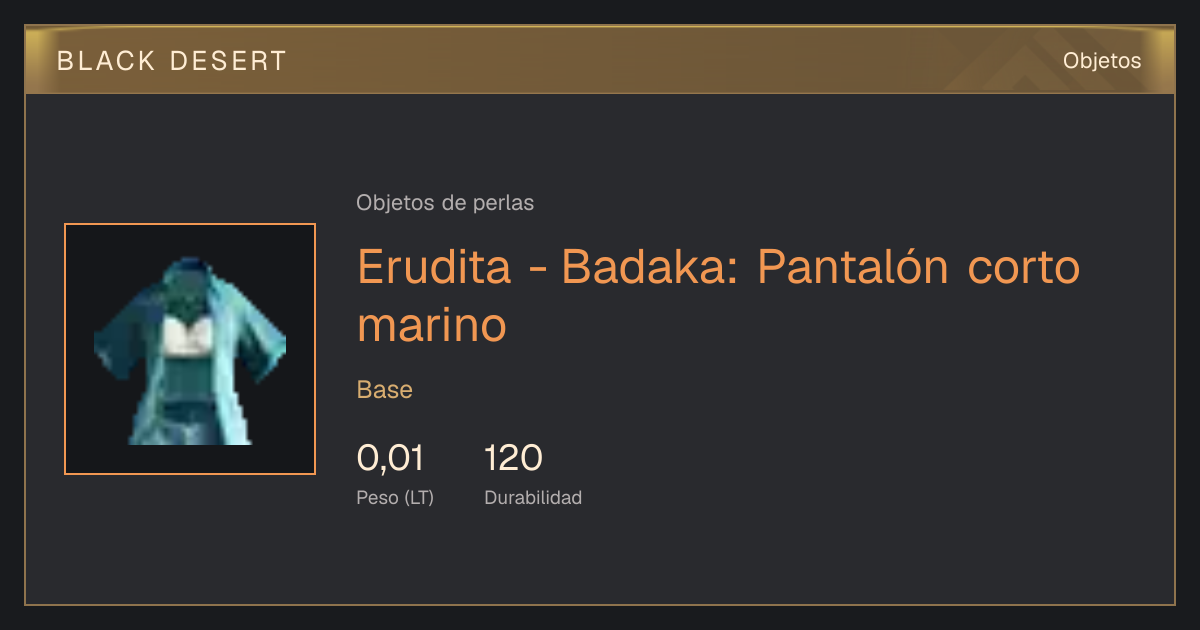
Task: Click the golden header banner center
Action: point(600,60)
